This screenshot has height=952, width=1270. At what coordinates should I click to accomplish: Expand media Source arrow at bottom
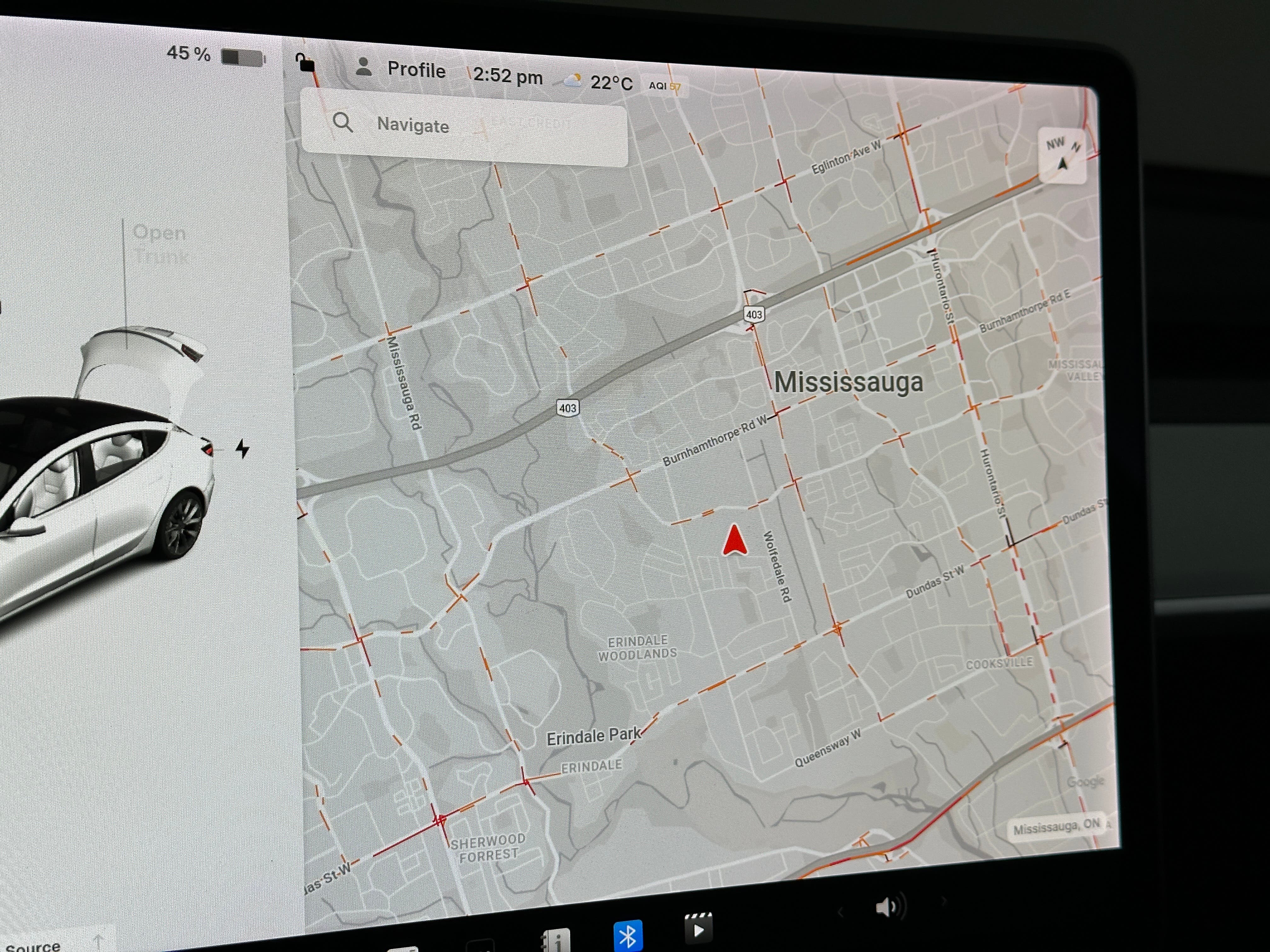point(98,941)
